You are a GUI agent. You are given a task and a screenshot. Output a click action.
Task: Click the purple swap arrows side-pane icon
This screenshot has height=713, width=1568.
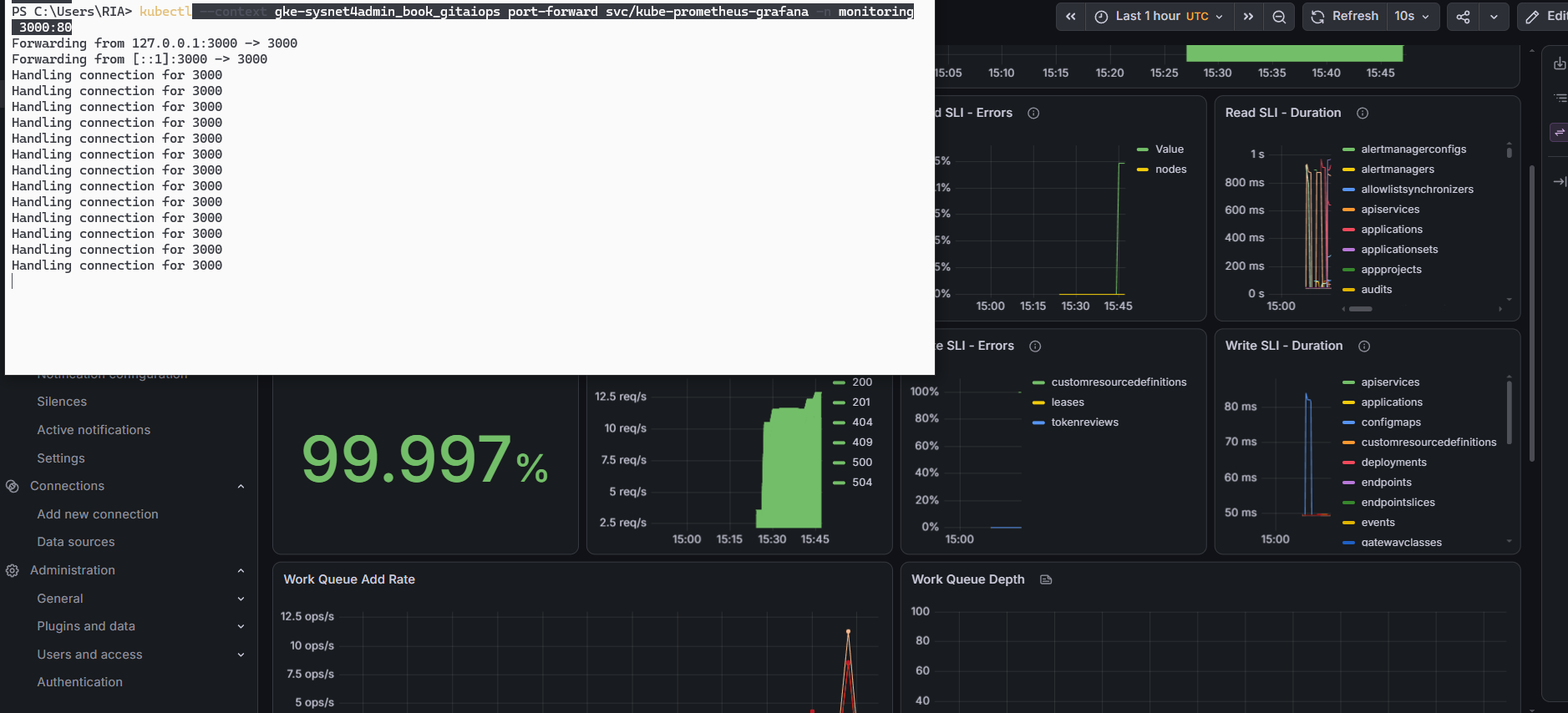click(1559, 132)
